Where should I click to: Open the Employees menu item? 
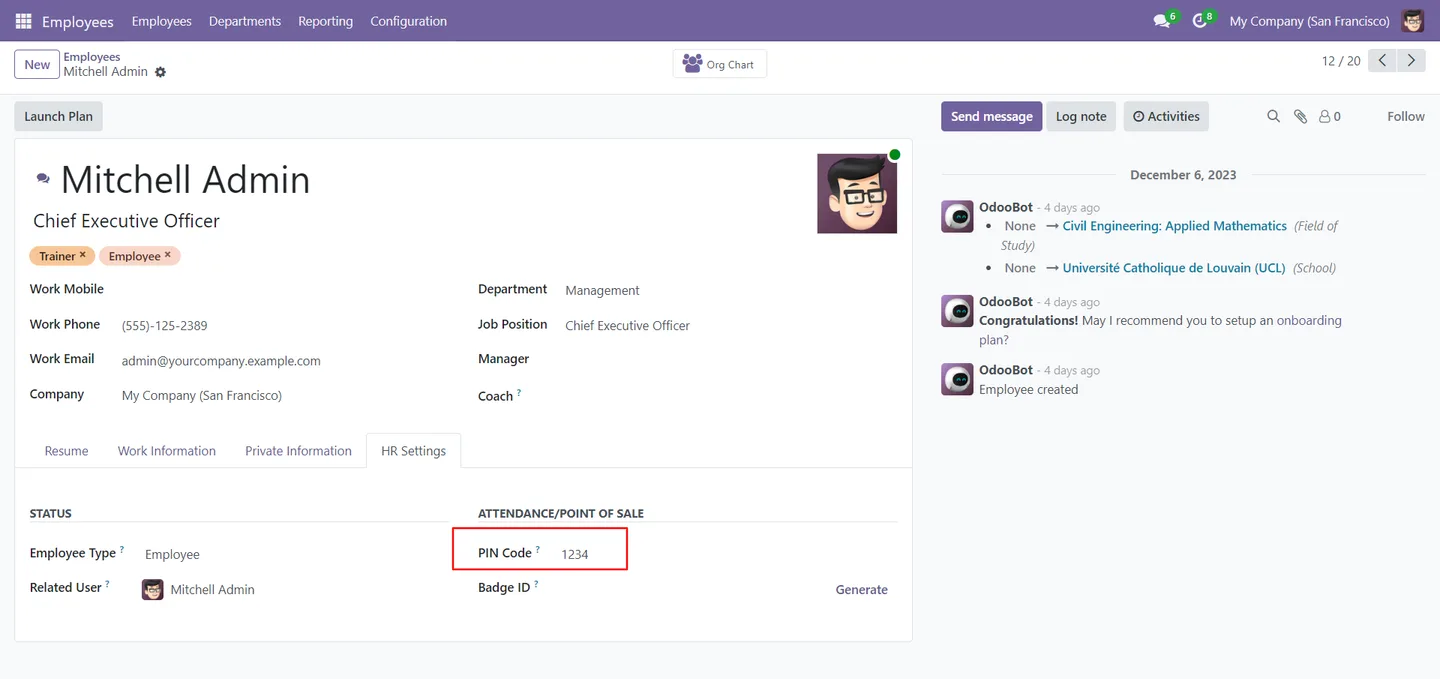[161, 21]
